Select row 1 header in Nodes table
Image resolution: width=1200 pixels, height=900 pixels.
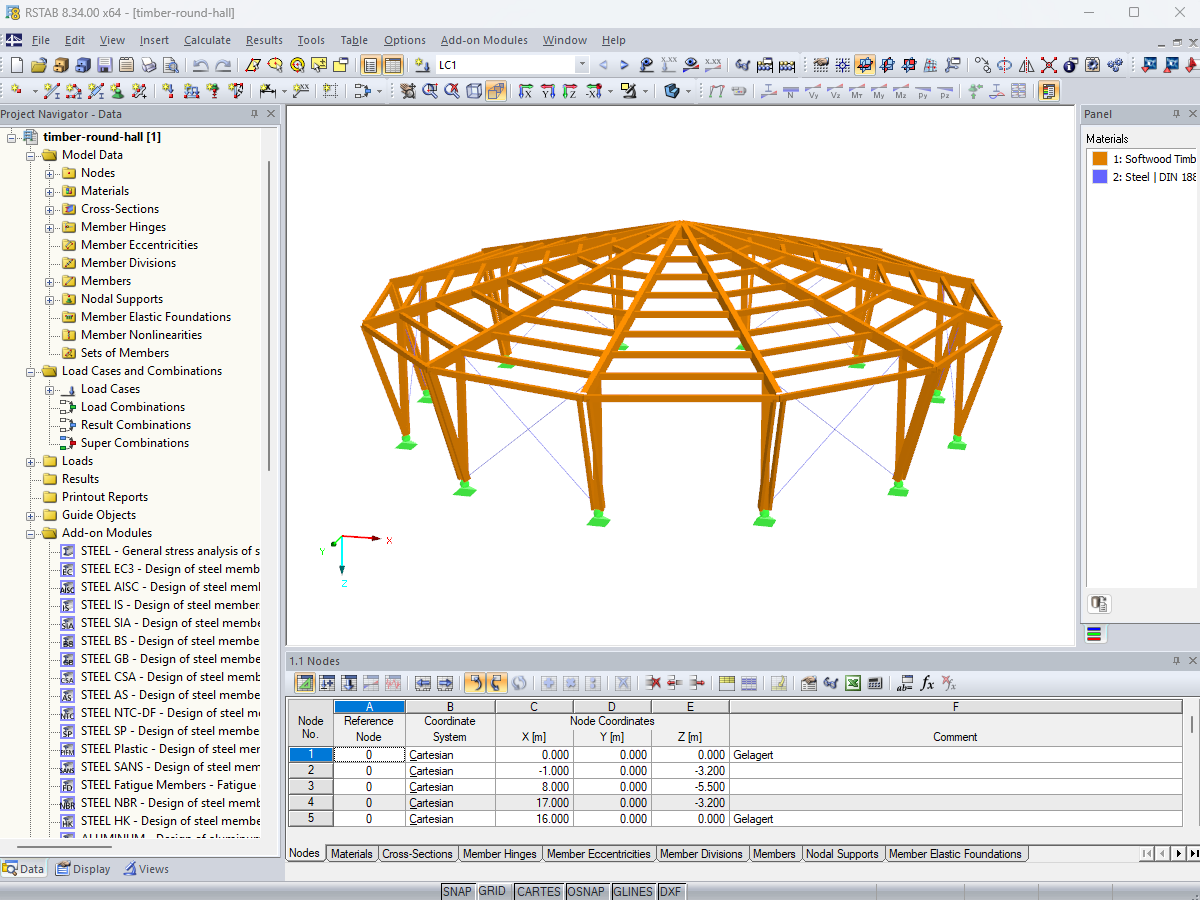pos(311,755)
